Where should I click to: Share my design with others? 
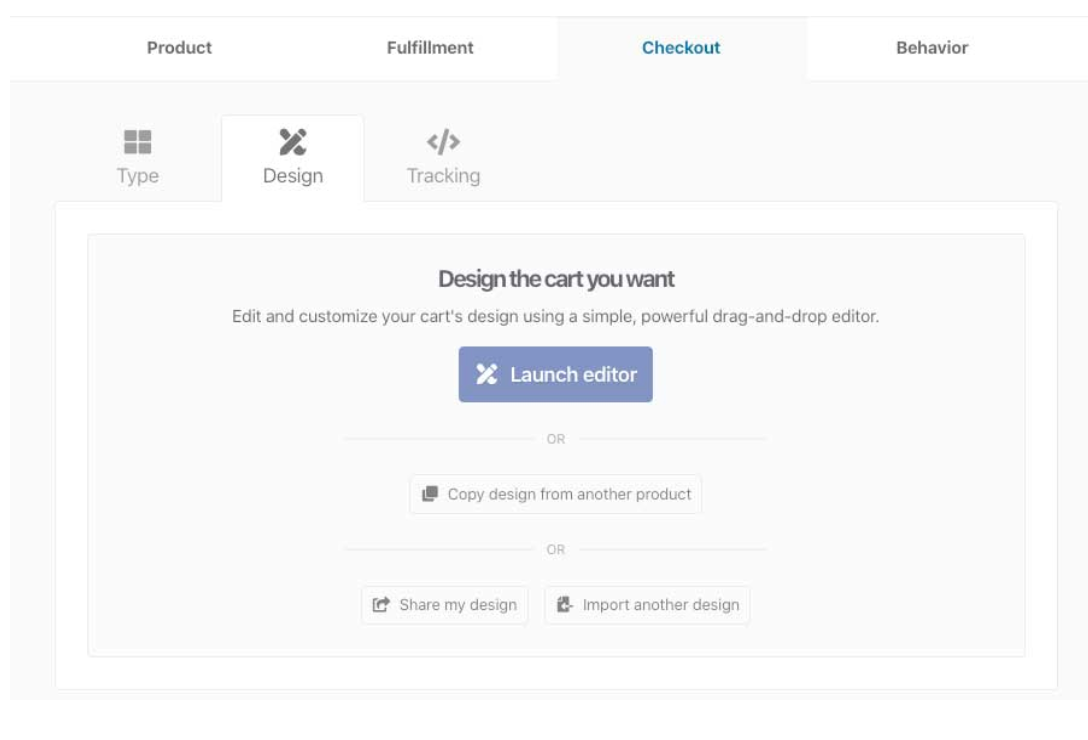[445, 605]
